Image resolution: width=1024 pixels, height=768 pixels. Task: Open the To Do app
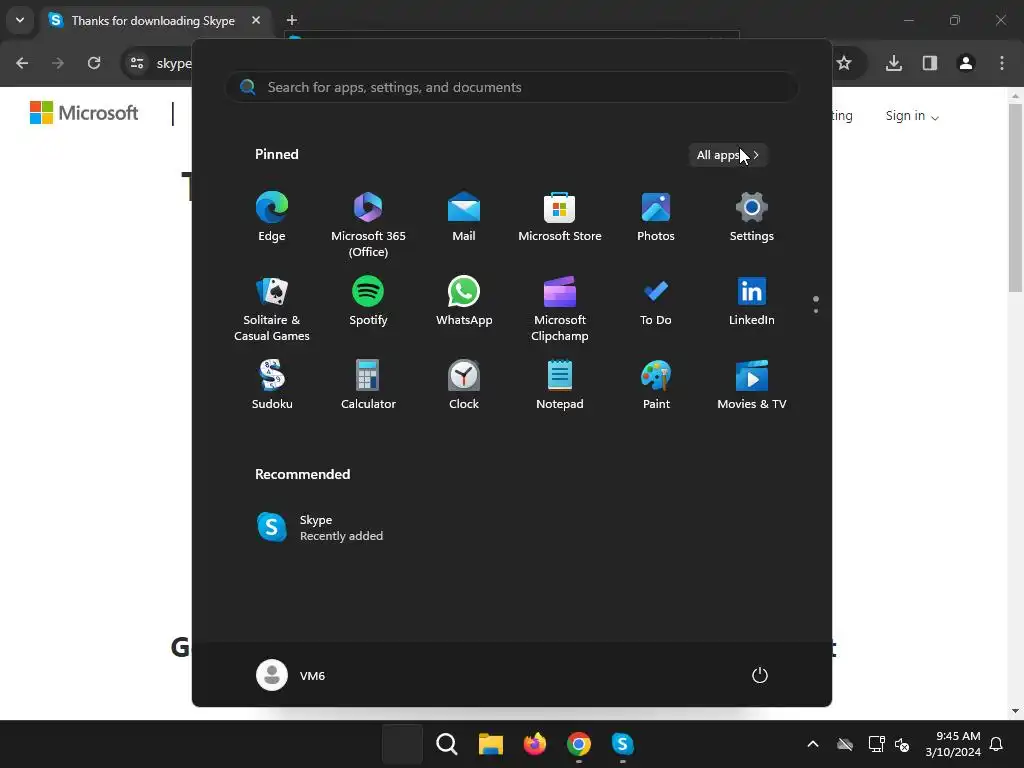pyautogui.click(x=656, y=300)
